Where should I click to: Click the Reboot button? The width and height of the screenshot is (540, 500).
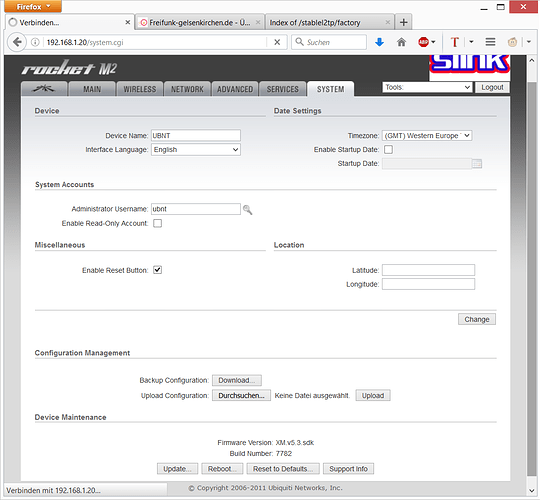coord(222,469)
